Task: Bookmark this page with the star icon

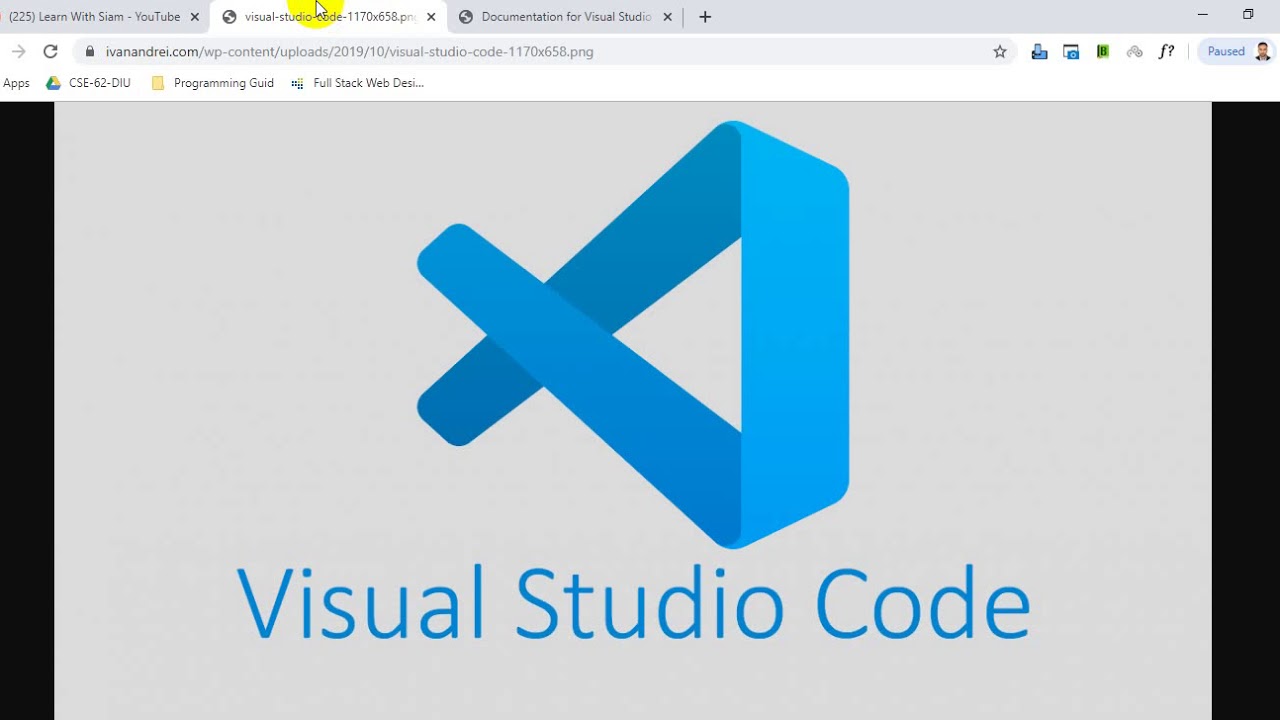Action: click(x=1000, y=52)
